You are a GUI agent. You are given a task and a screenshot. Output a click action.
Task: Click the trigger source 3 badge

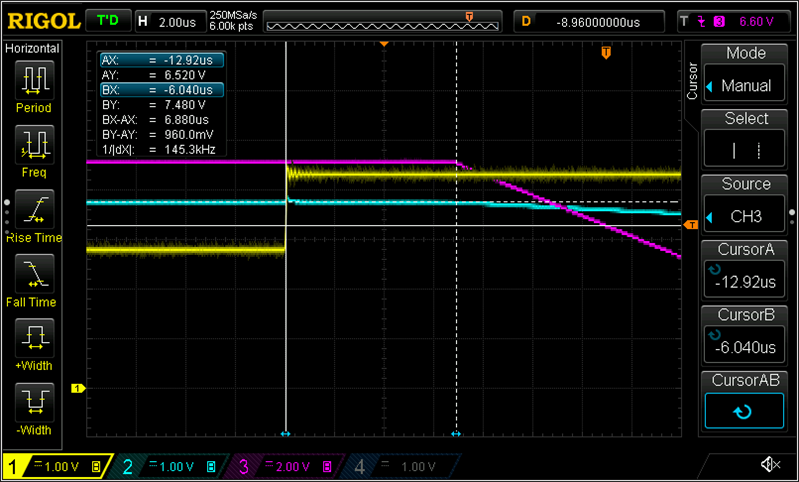click(x=719, y=21)
